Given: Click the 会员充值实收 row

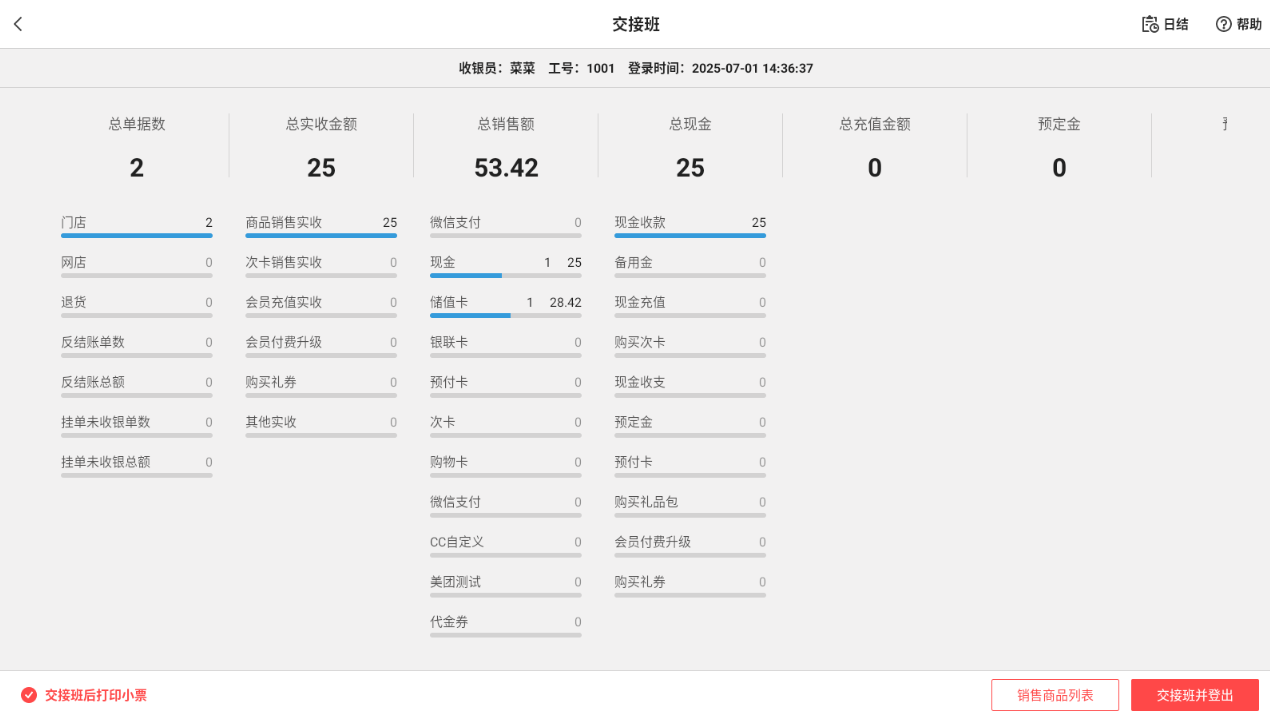Looking at the screenshot, I should (x=321, y=305).
